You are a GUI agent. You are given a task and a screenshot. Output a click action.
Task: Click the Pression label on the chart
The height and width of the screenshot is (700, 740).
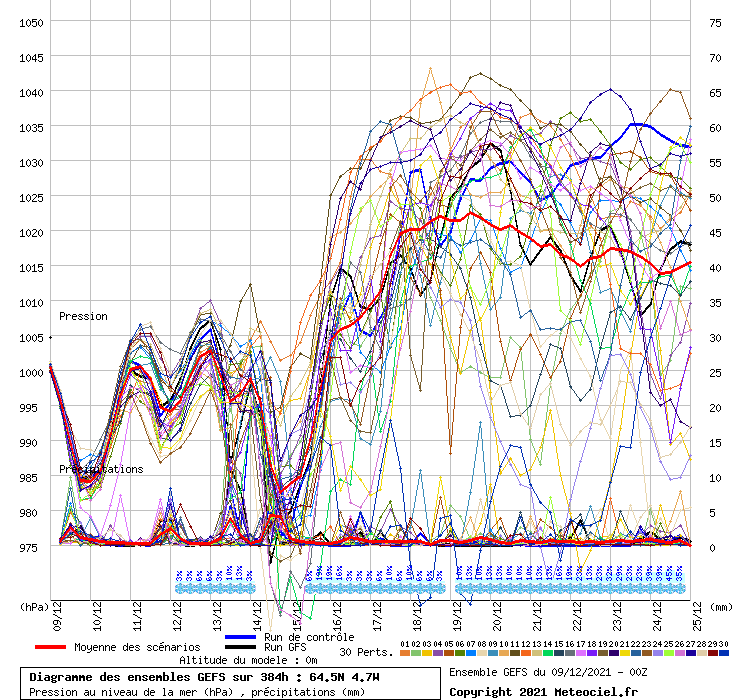(x=83, y=316)
